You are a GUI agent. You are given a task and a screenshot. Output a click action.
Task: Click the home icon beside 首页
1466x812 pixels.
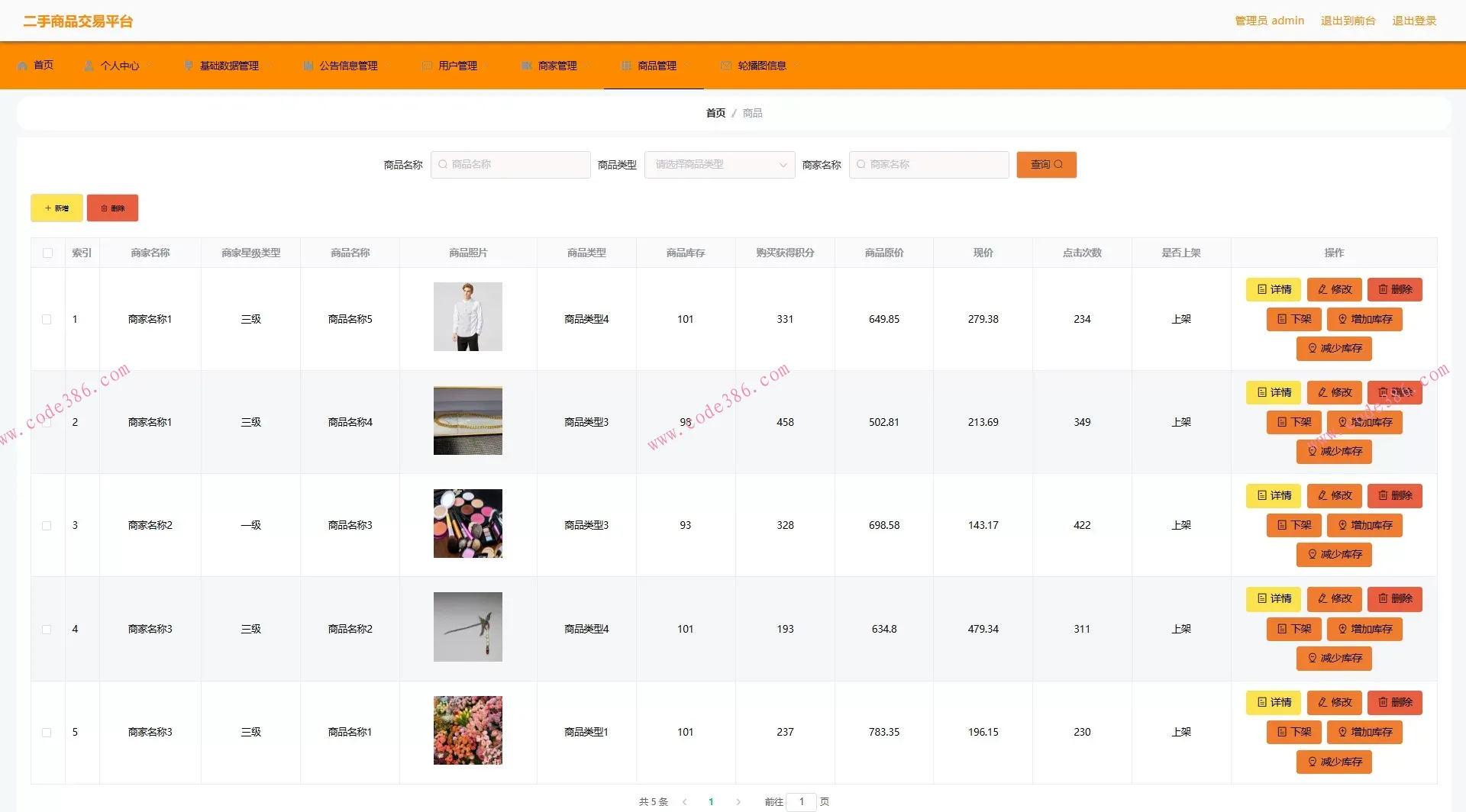point(22,65)
